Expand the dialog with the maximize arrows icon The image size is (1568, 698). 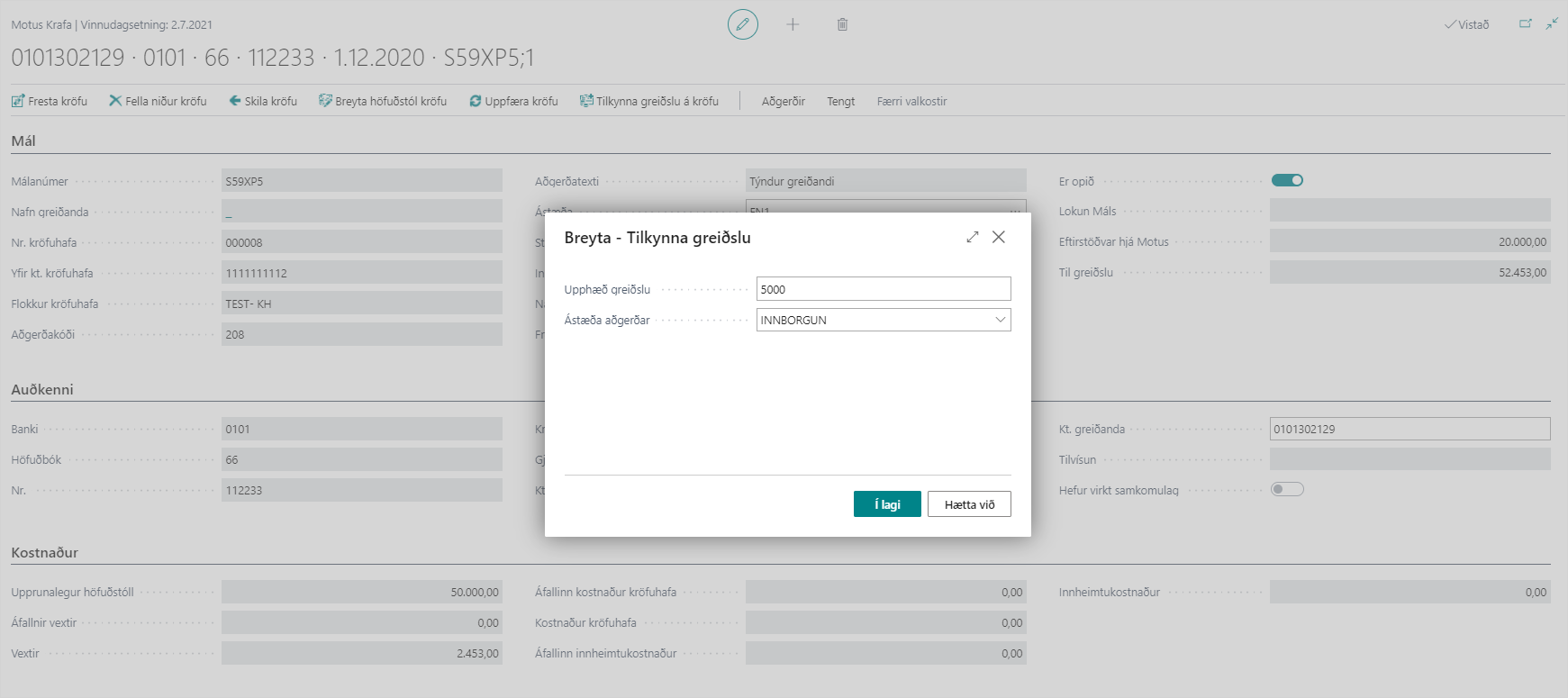pos(972,237)
